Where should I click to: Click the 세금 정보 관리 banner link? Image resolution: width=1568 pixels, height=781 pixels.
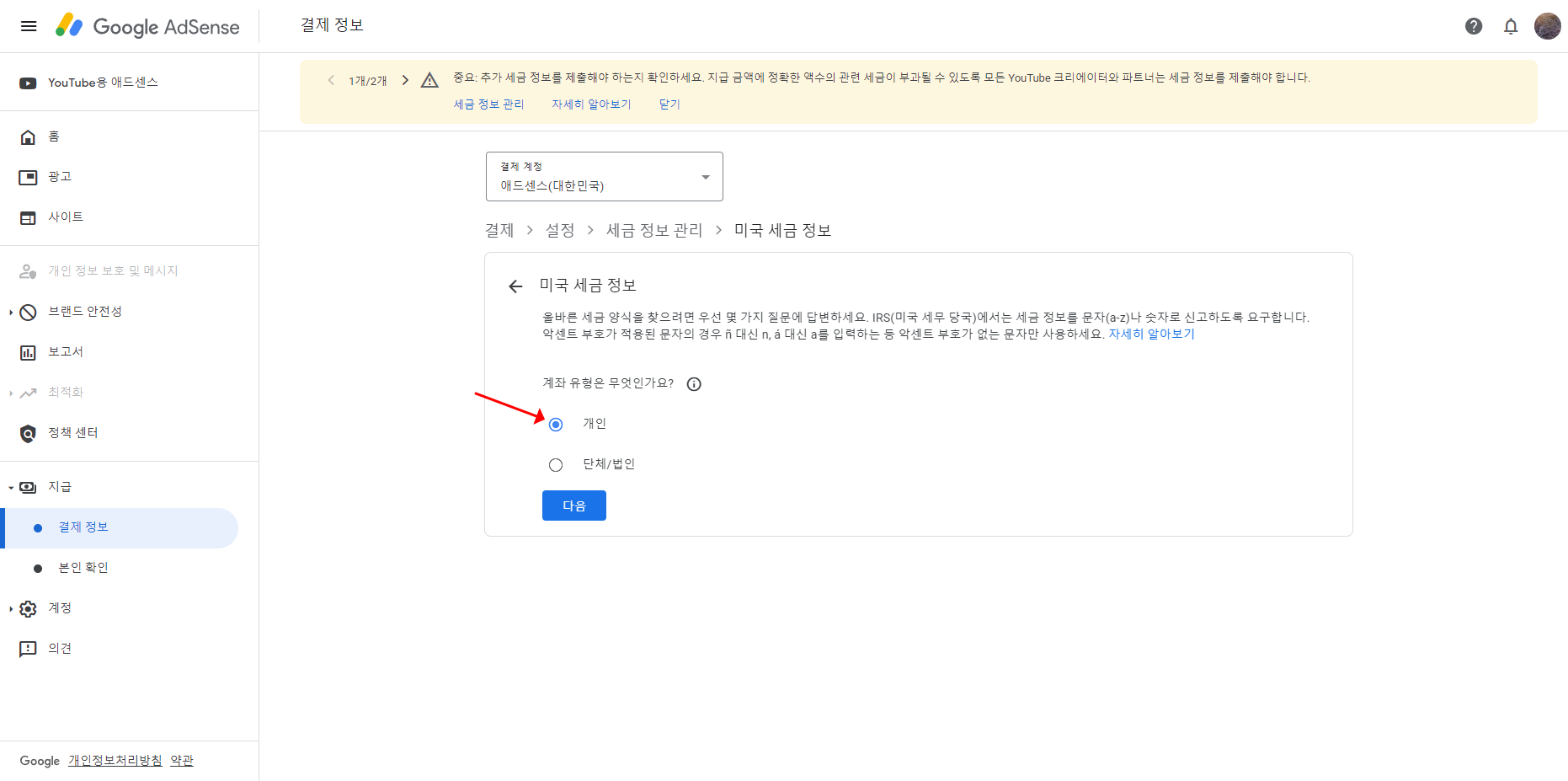click(x=488, y=104)
